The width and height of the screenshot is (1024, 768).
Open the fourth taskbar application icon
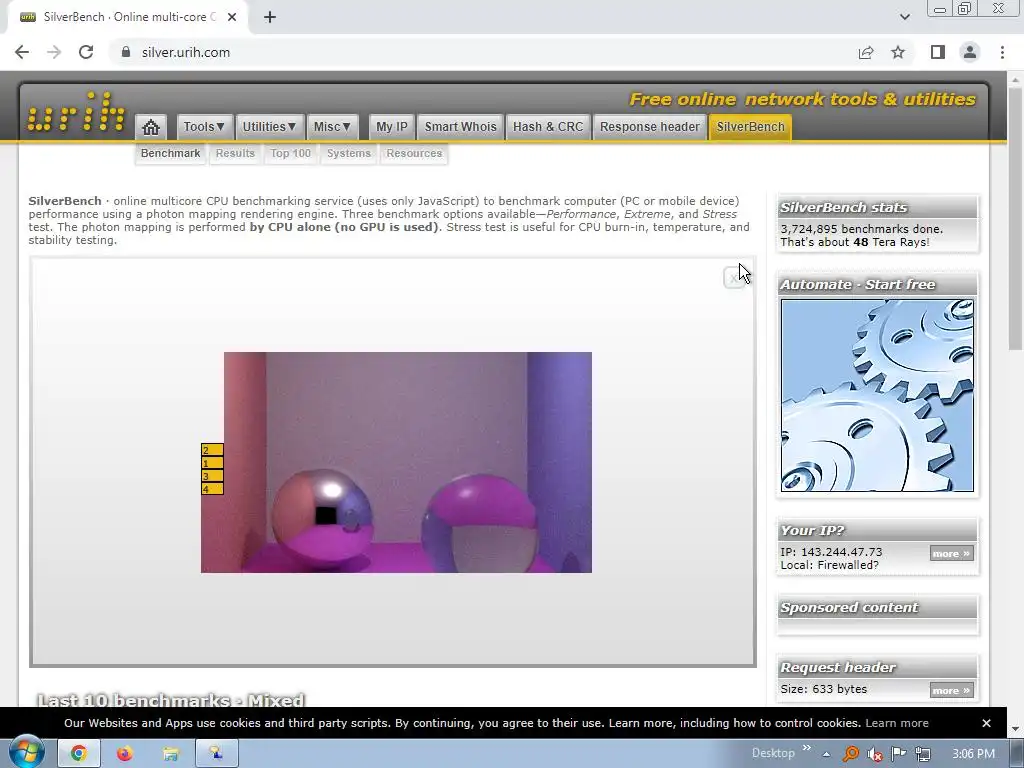216,754
